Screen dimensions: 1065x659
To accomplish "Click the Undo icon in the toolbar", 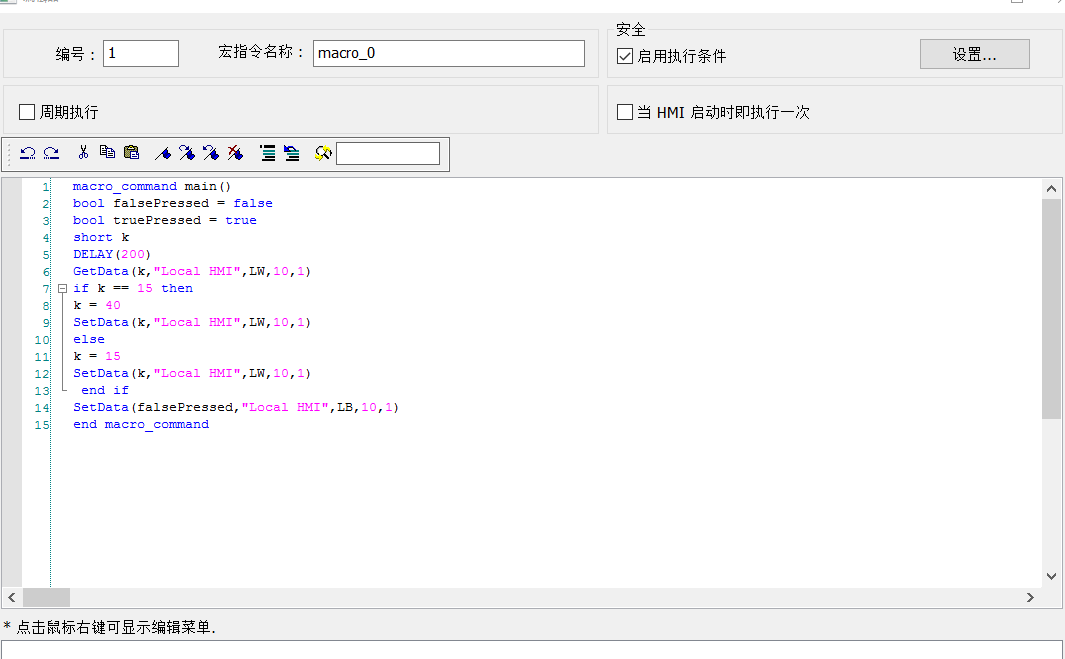I will pyautogui.click(x=28, y=153).
